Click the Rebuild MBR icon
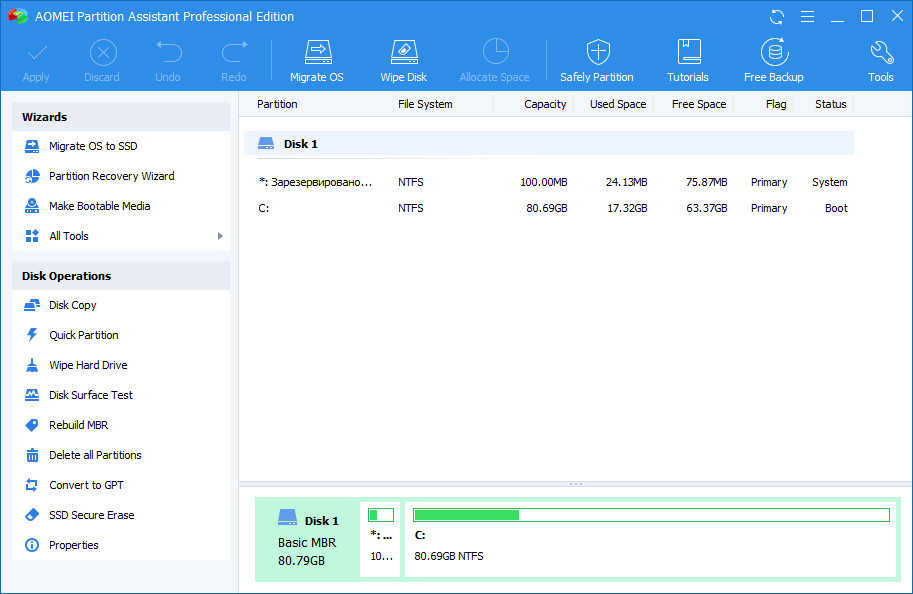913x594 pixels. (32, 425)
